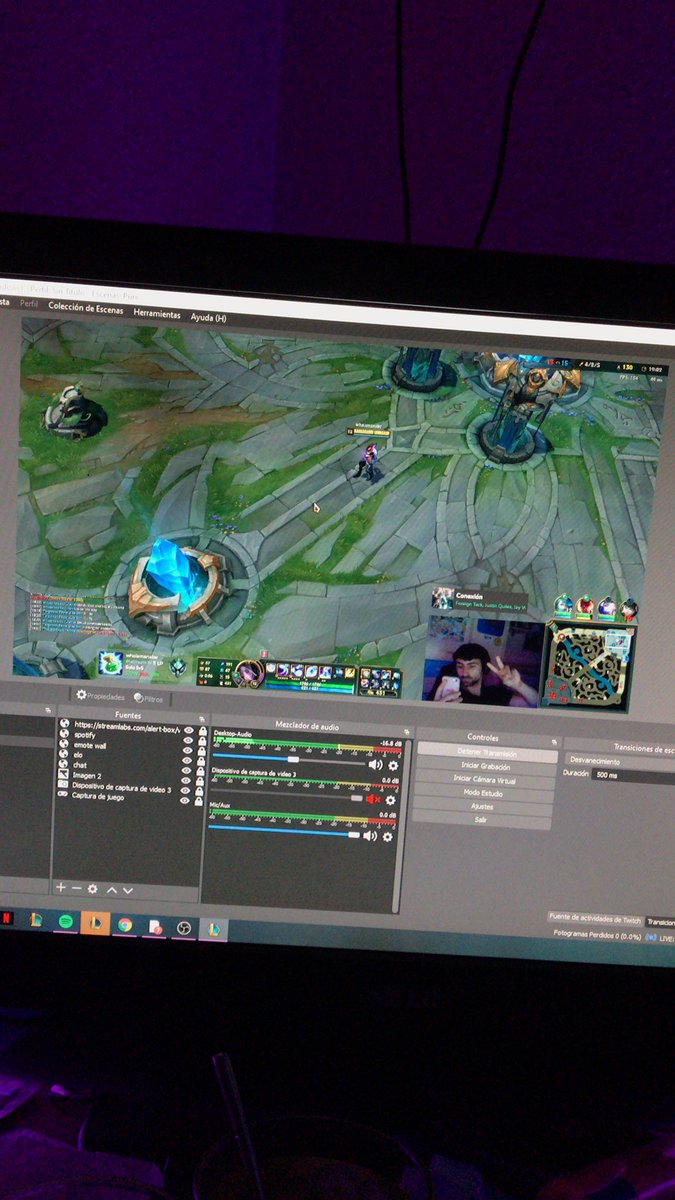Open the Ayuda (H) menu
This screenshot has width=675, height=1200.
[x=208, y=318]
